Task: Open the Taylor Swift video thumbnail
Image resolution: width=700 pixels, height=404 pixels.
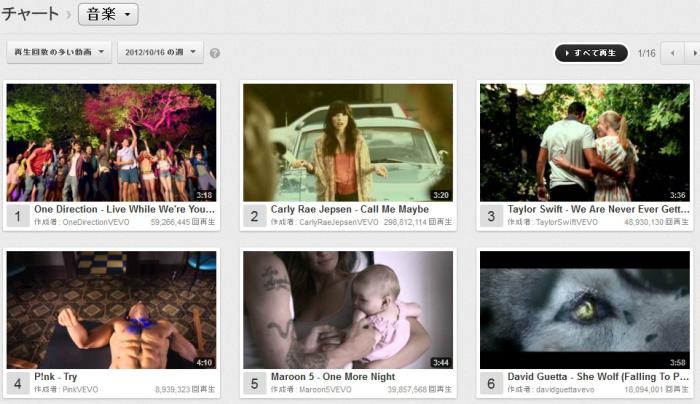Action: (584, 142)
